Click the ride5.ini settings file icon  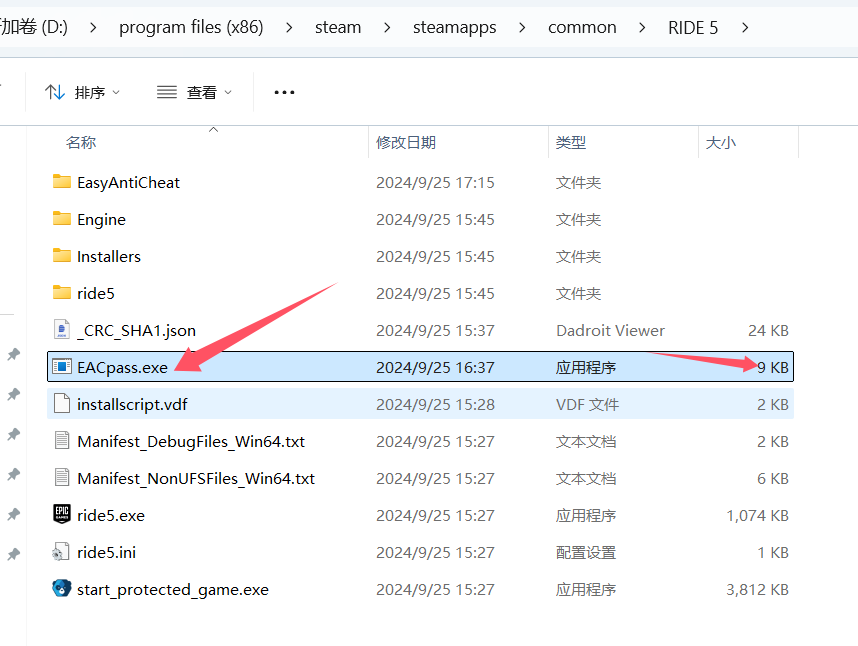coord(61,551)
